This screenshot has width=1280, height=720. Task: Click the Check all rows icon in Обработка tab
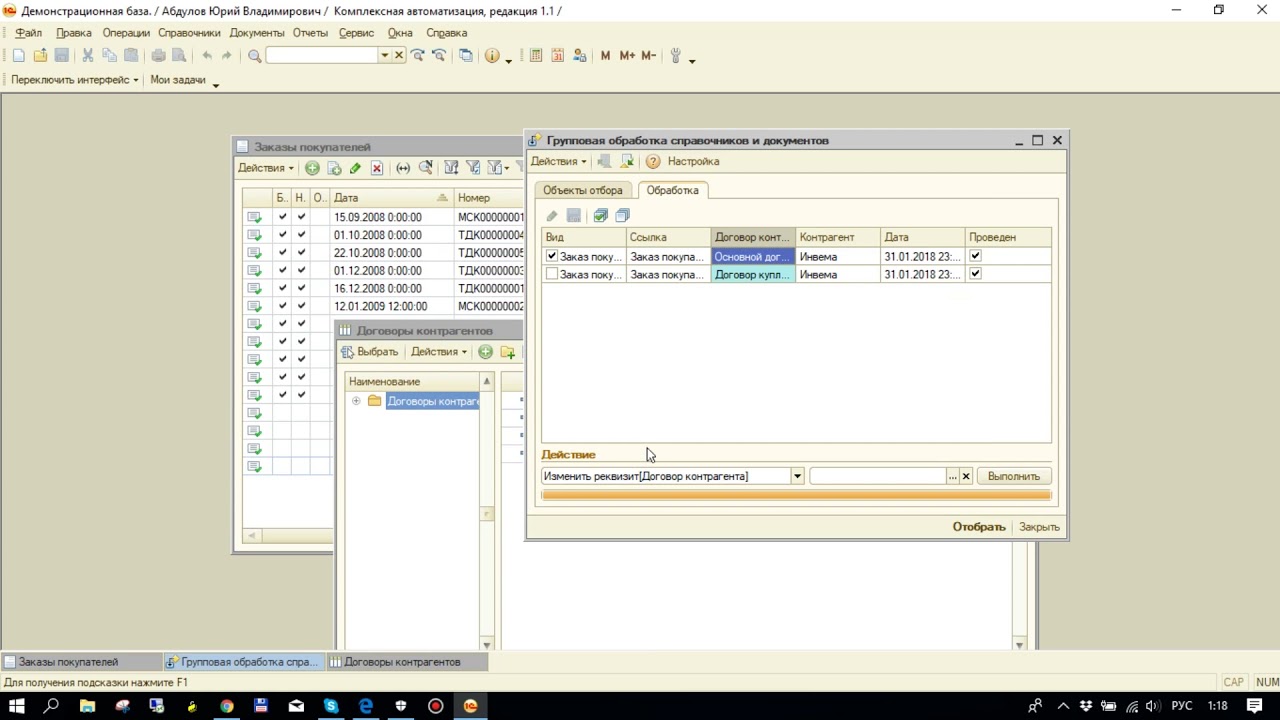pos(600,215)
